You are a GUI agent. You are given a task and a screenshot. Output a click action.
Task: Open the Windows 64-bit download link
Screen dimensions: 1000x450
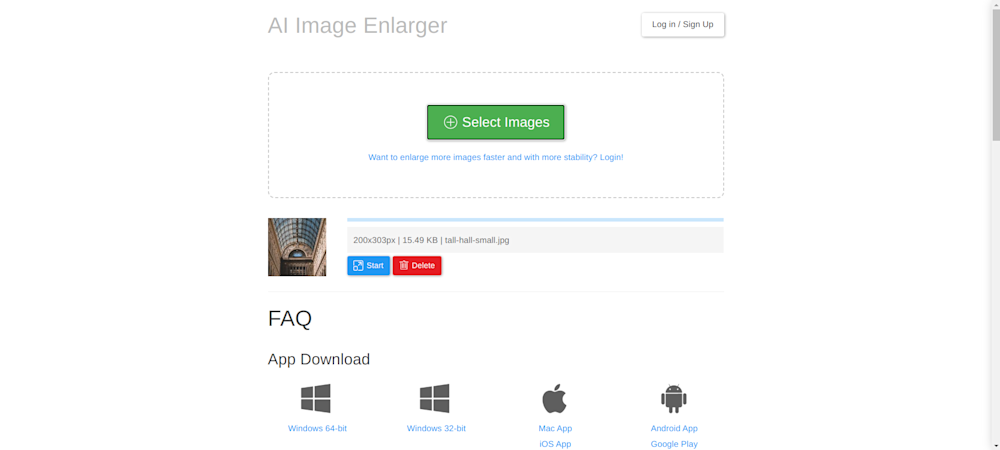(x=317, y=428)
